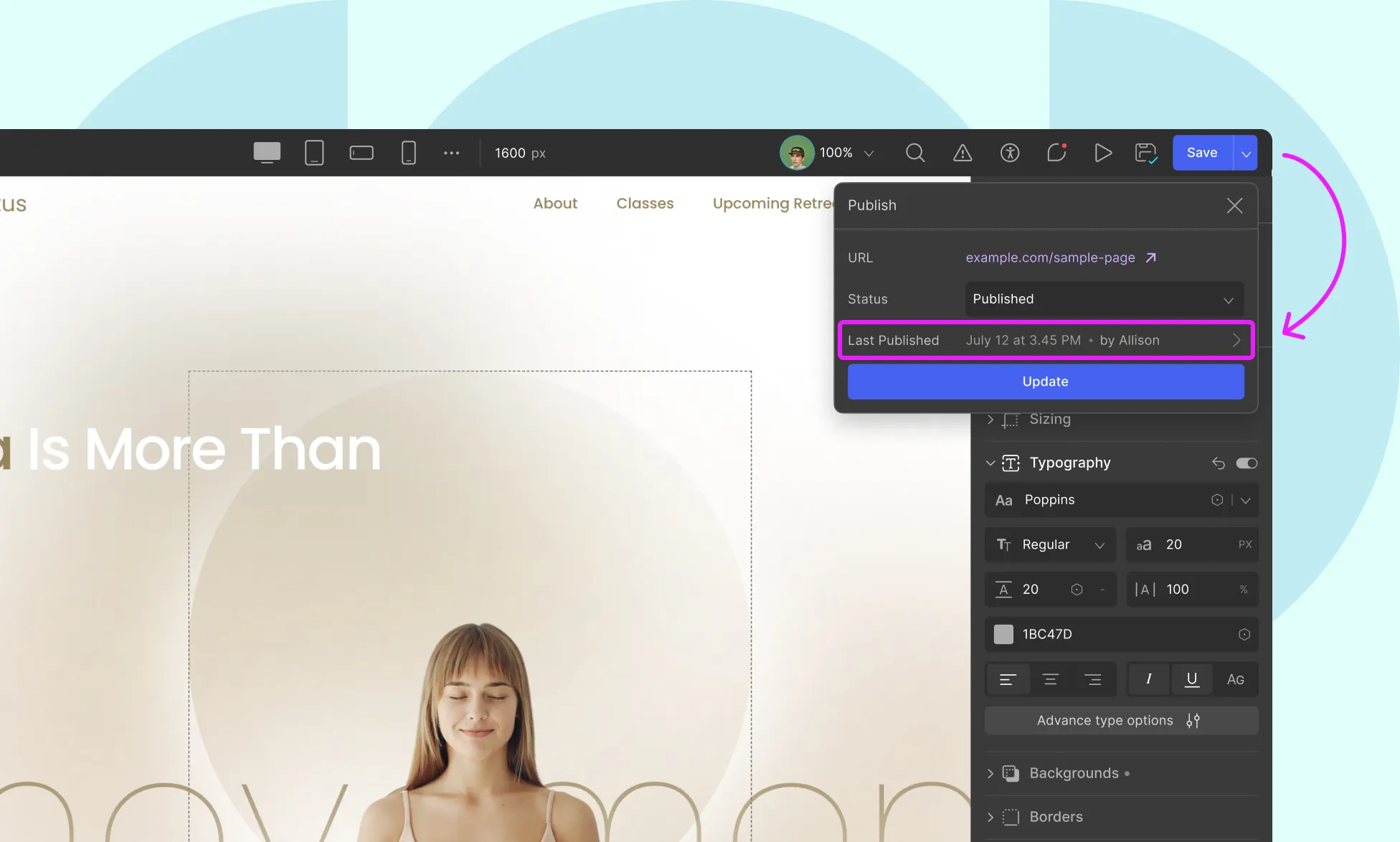Viewport: 1400px width, 842px height.
Task: Select the hero heading text
Action: pos(190,450)
